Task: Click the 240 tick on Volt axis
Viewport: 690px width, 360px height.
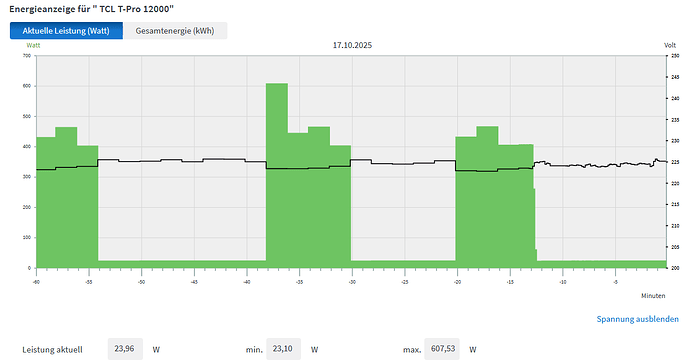Action: coord(675,99)
